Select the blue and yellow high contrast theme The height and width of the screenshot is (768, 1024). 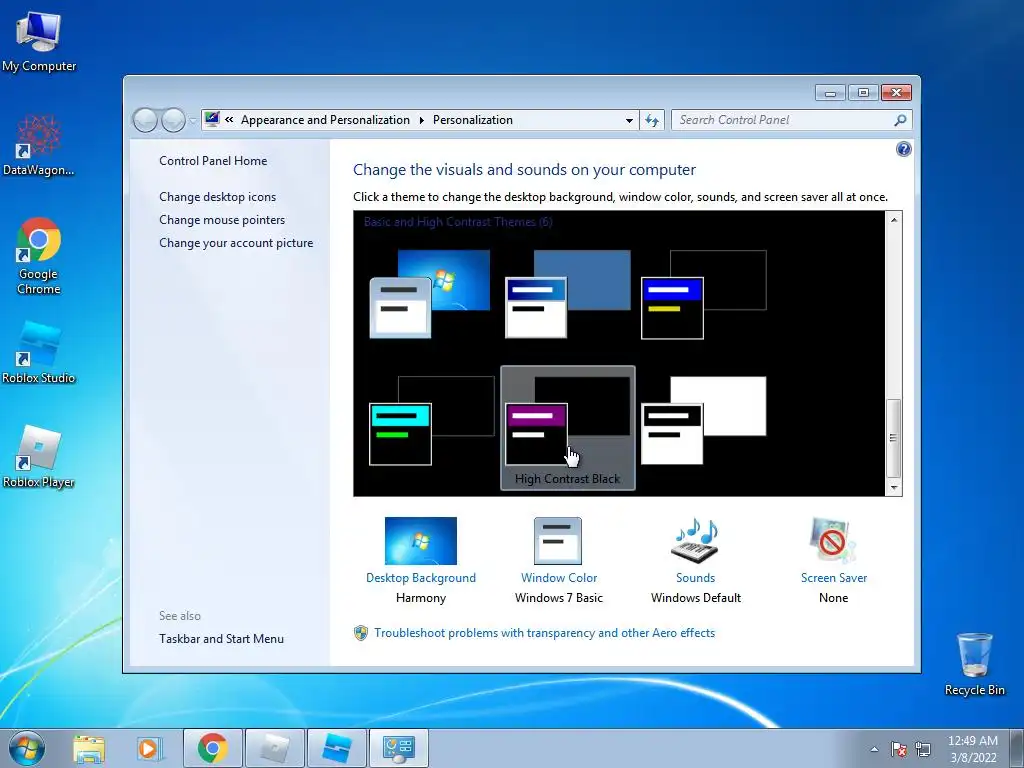point(703,294)
